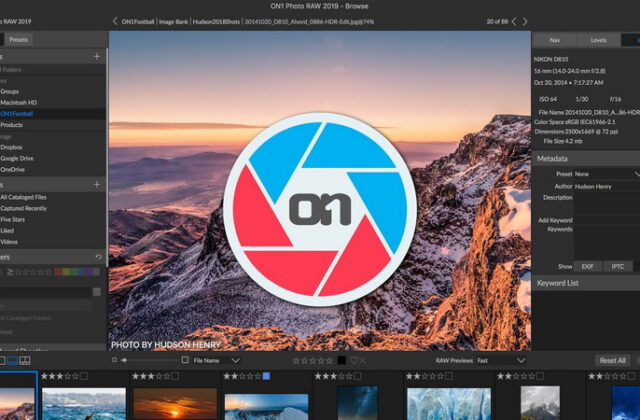Viewport: 640px width, 420px height.
Task: Click the Add Keyword input field
Action: [607, 220]
